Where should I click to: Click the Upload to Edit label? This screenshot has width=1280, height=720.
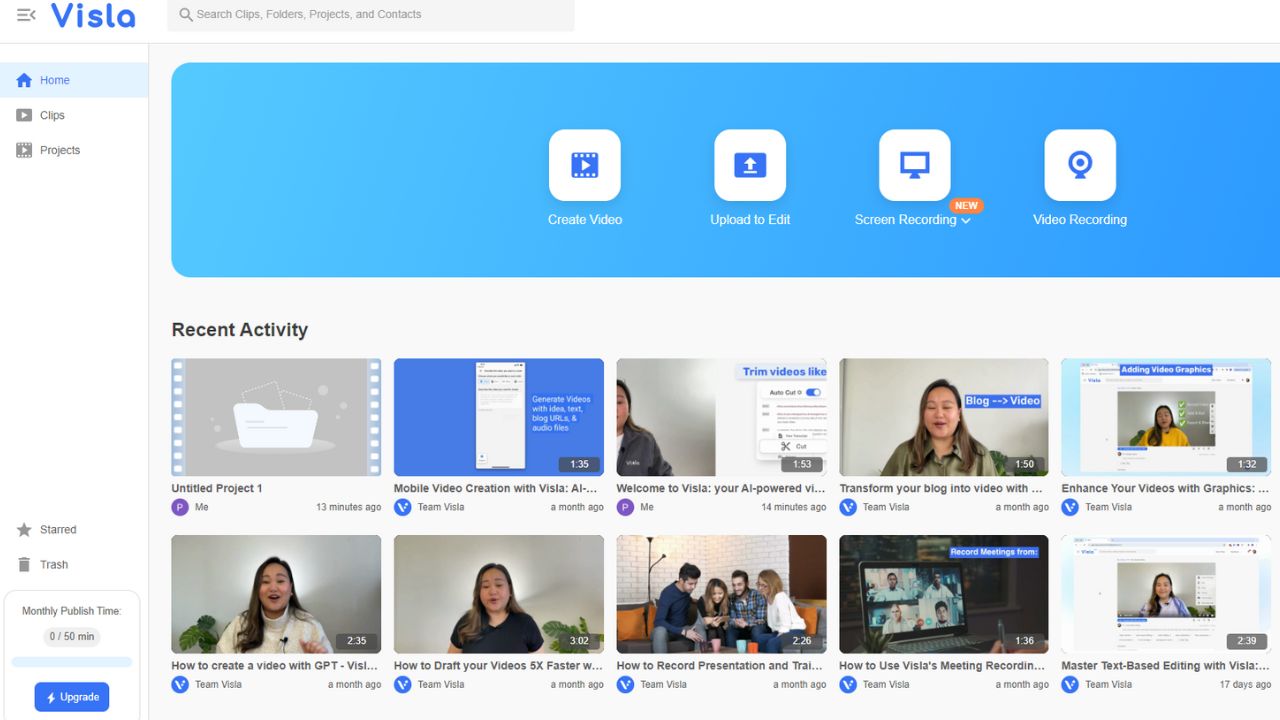[x=750, y=220]
